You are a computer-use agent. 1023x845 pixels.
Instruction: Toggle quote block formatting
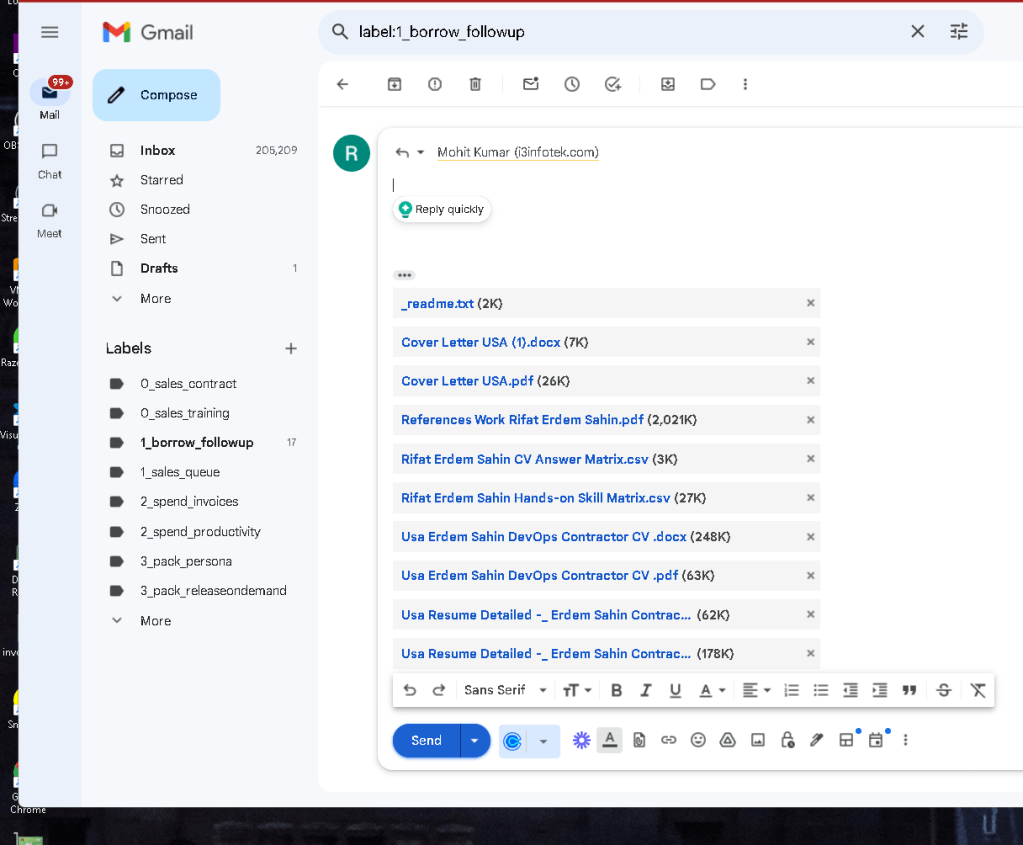pyautogui.click(x=909, y=690)
